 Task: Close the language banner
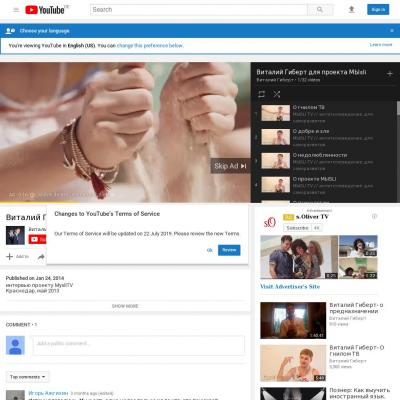click(x=392, y=31)
